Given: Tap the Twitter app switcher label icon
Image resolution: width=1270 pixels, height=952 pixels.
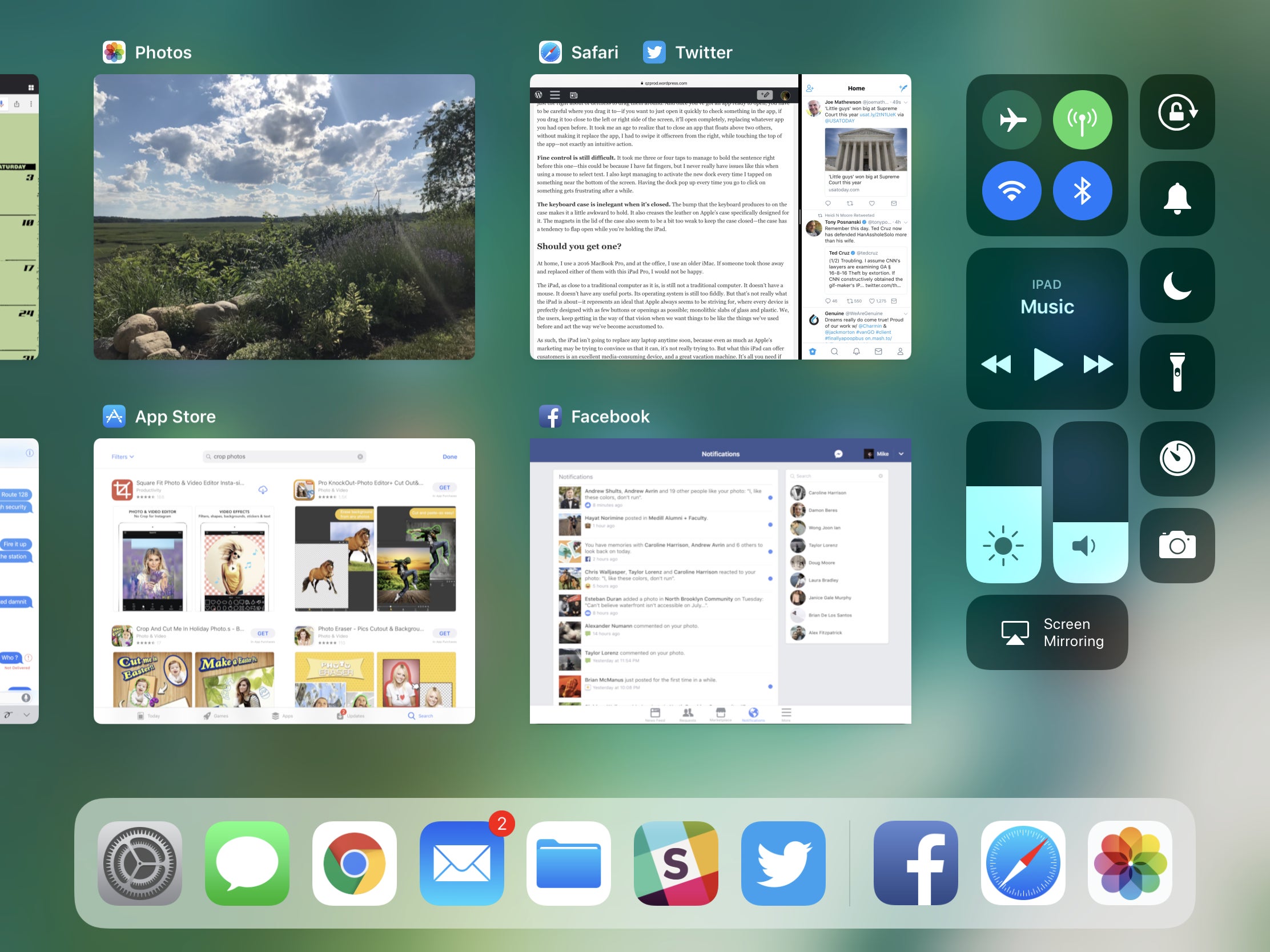Looking at the screenshot, I should click(x=654, y=52).
